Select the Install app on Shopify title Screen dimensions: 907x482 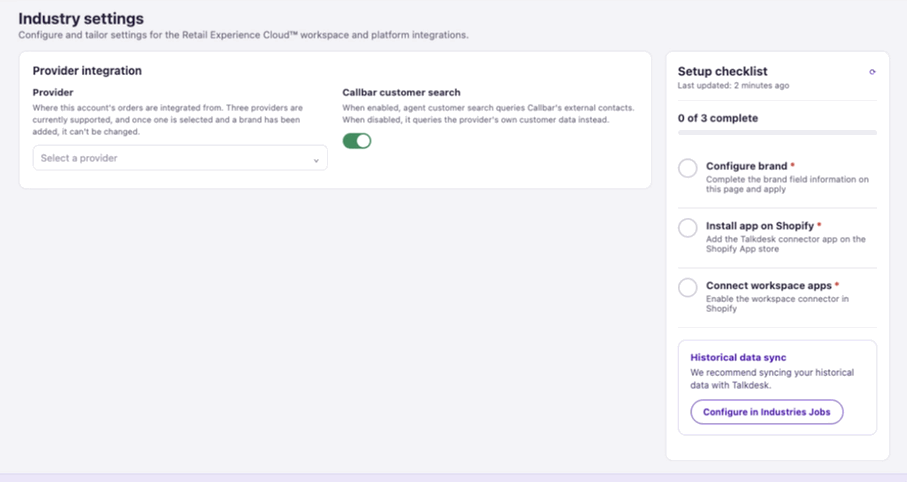[x=759, y=226]
